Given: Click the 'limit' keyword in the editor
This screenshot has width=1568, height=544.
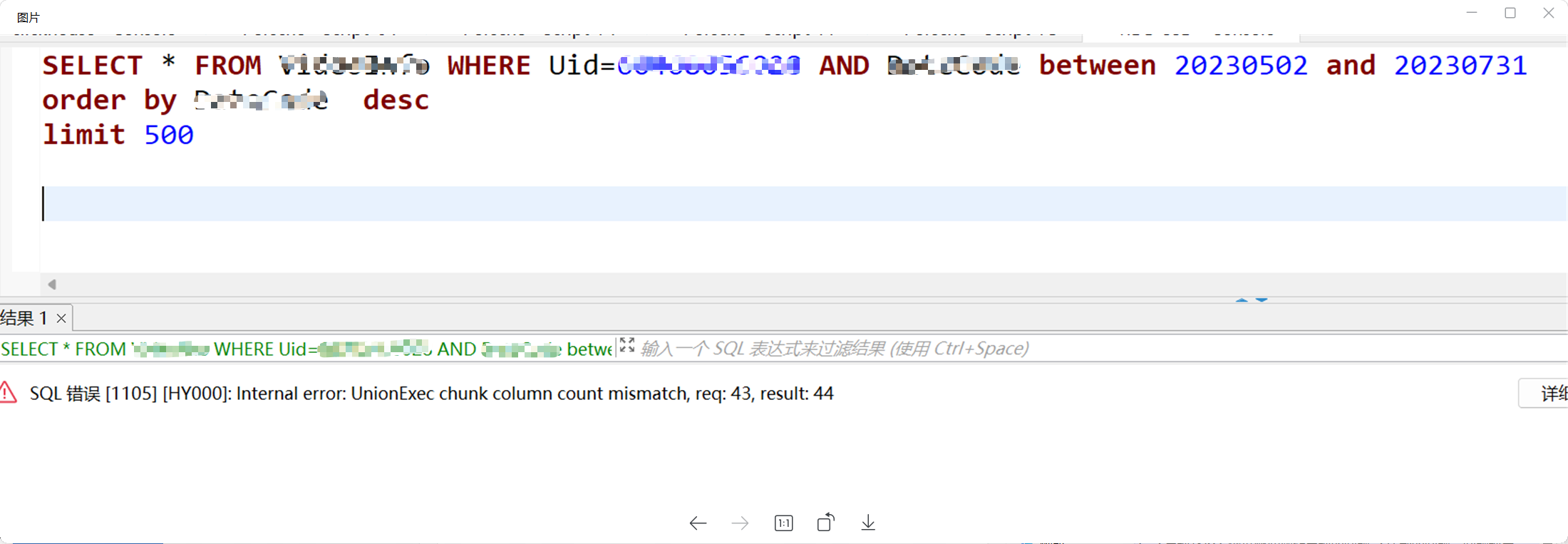Looking at the screenshot, I should point(84,134).
